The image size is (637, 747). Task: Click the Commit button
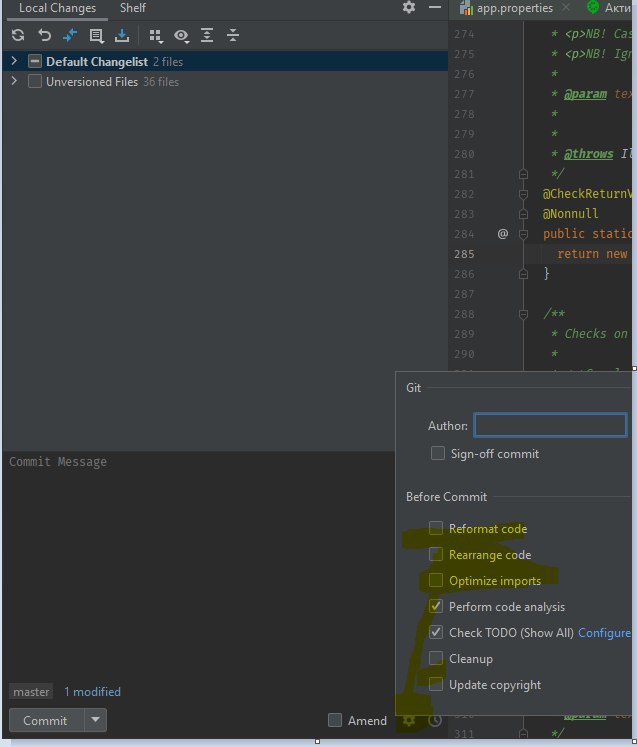(46, 720)
